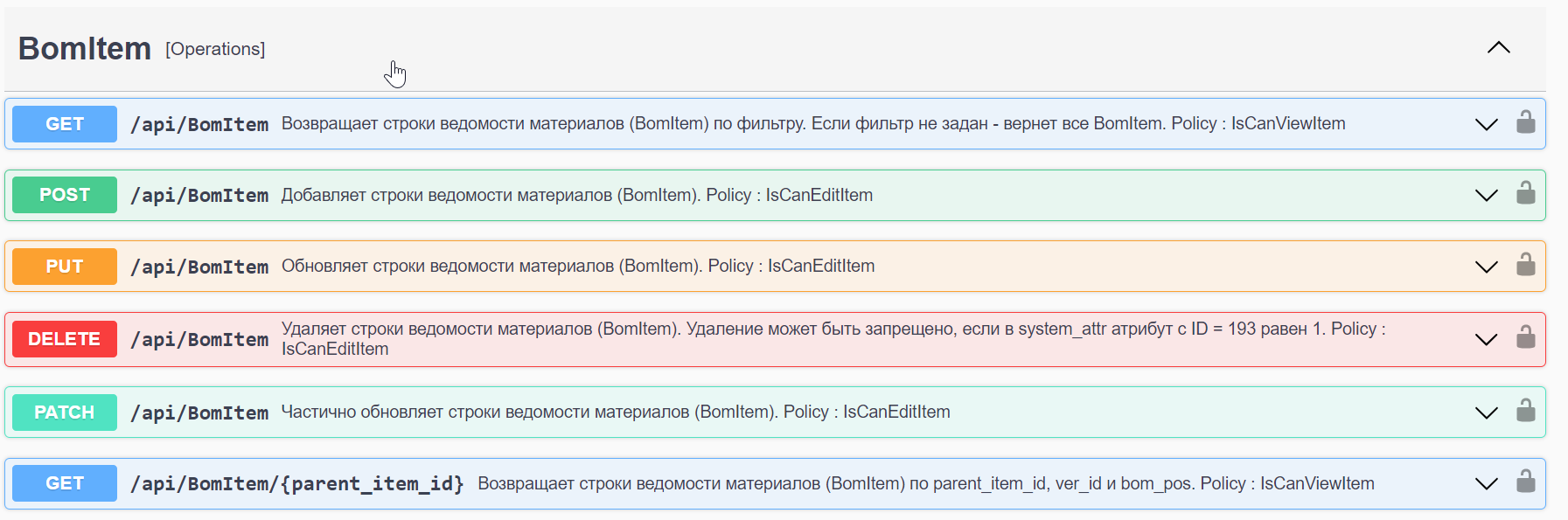Click the /api/BomItem/{parent_item_id} endpoint path
The height and width of the screenshot is (520, 1568).
point(296,483)
